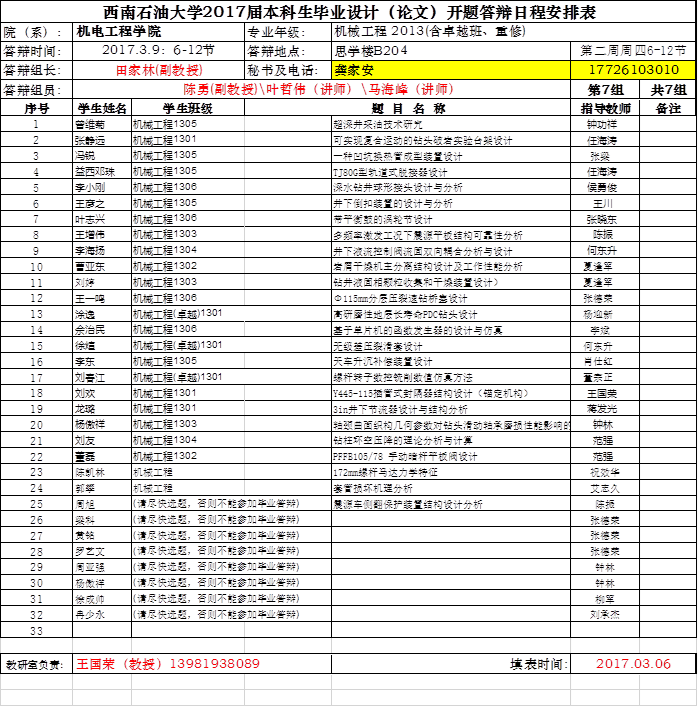The height and width of the screenshot is (707, 698).
Task: Click the title cell of the schedule table
Action: click(x=348, y=11)
